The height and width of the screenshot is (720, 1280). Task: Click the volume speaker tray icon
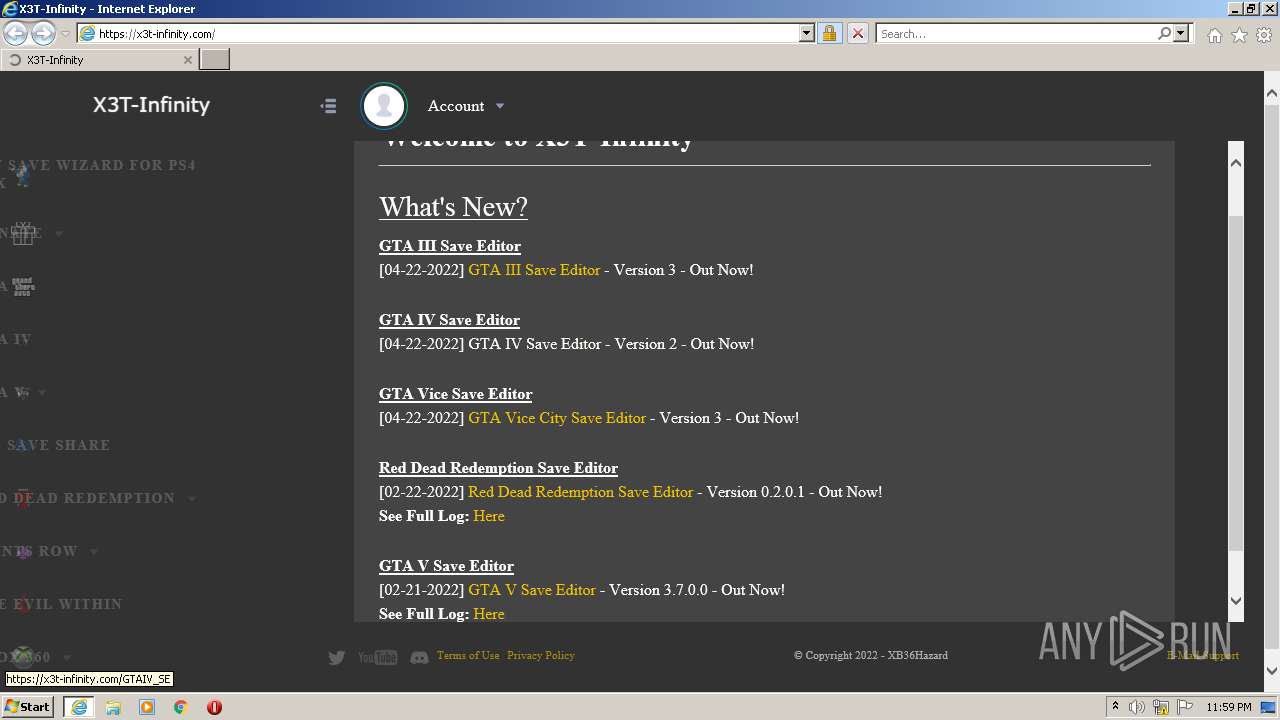(x=1137, y=707)
